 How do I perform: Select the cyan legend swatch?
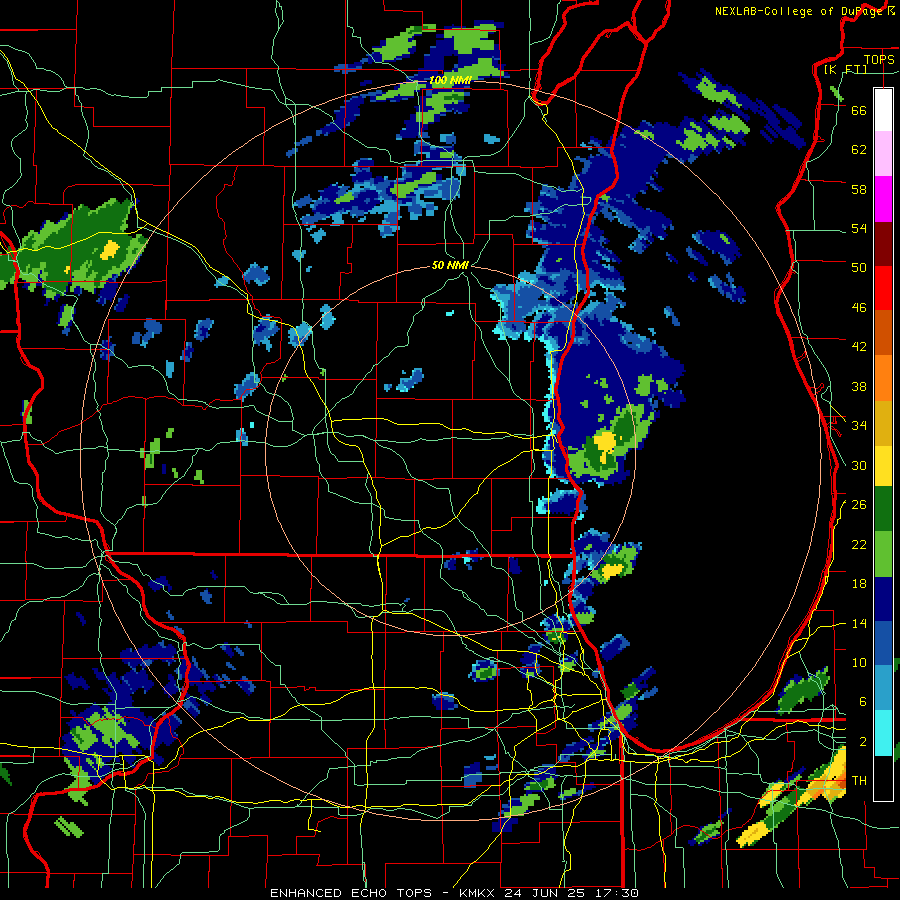[x=883, y=733]
